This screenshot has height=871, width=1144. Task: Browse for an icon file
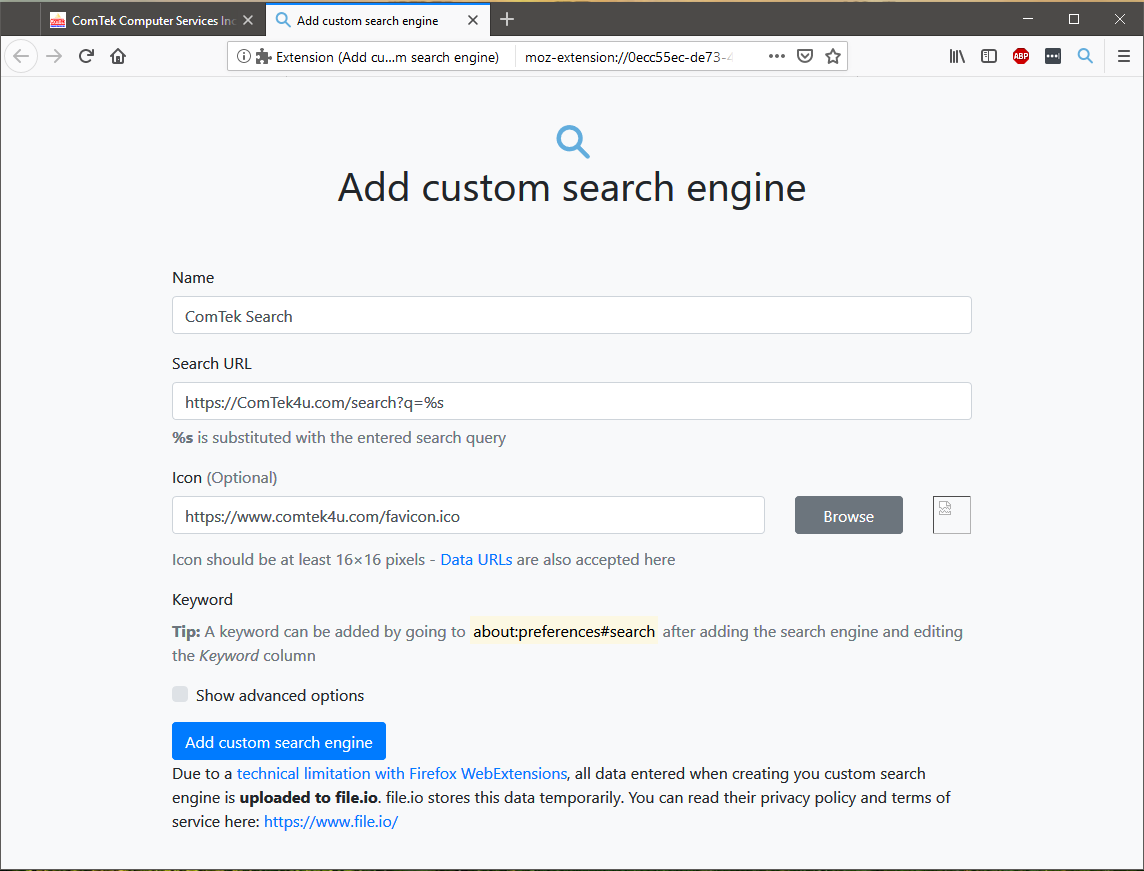click(849, 515)
